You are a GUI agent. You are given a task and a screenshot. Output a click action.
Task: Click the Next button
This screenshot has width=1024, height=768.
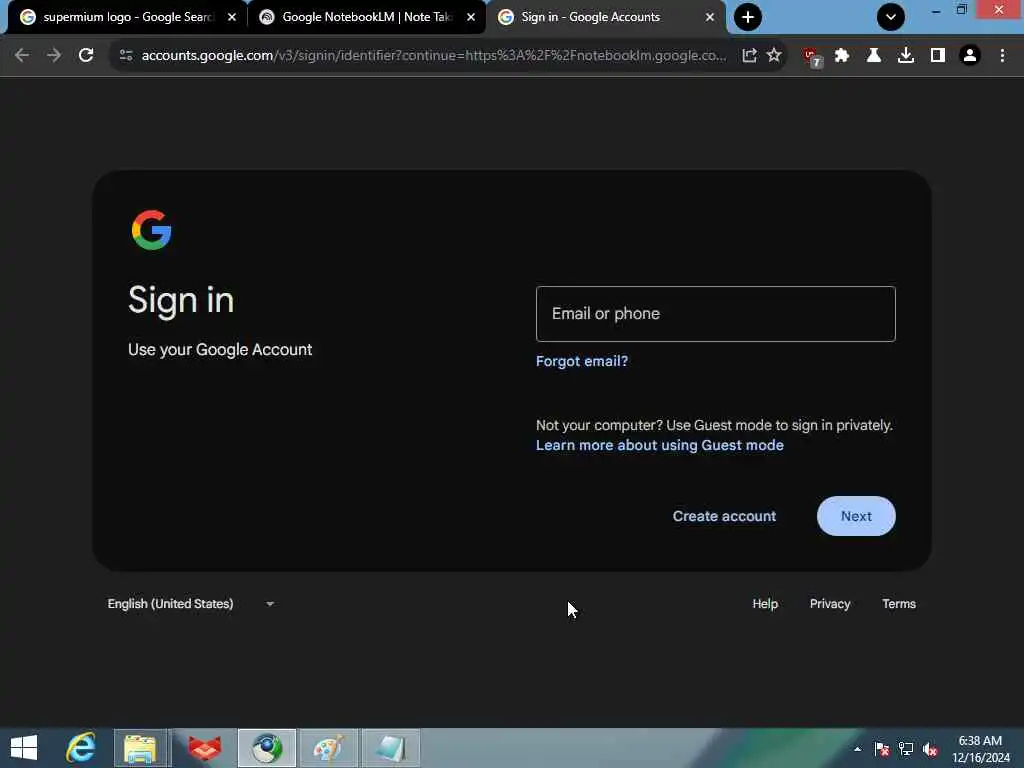pyautogui.click(x=856, y=516)
